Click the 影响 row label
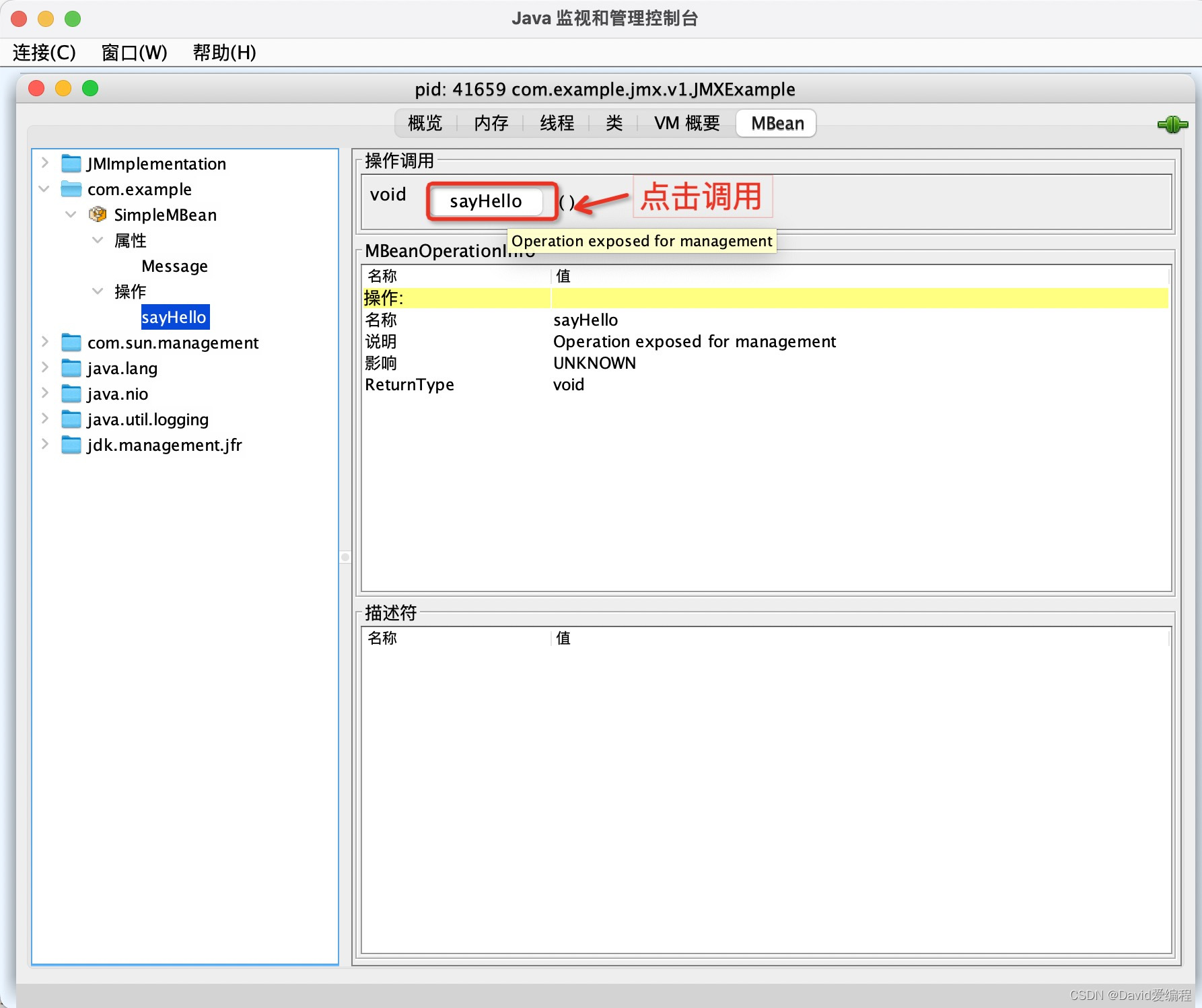The image size is (1202, 1008). click(x=381, y=363)
